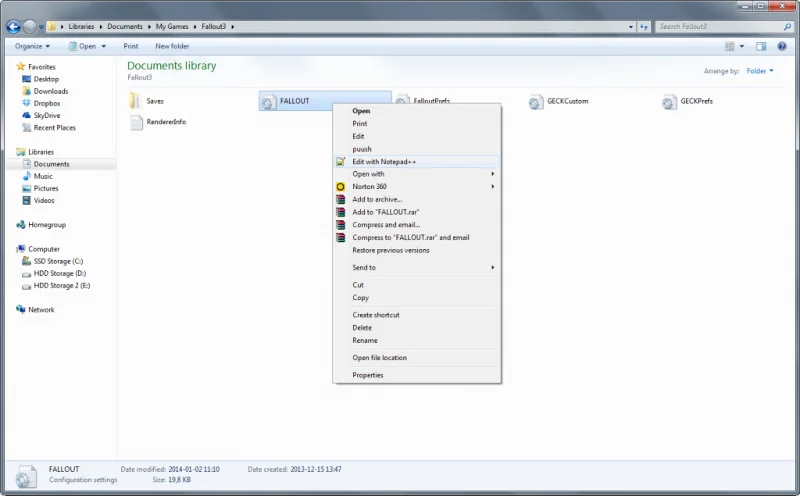Open SSD Storage (C:) drive

point(58,262)
